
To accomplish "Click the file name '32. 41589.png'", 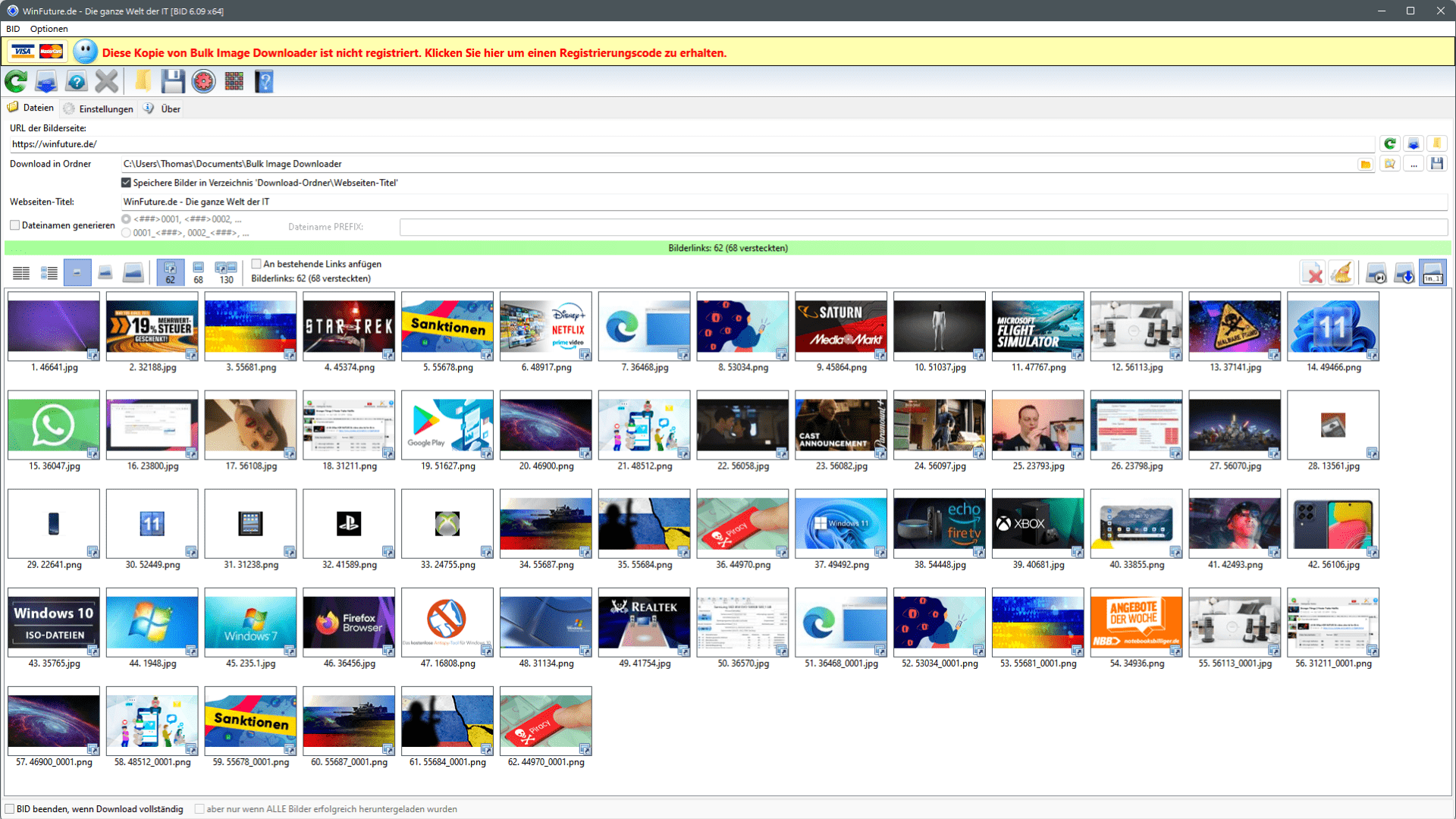I will (349, 565).
